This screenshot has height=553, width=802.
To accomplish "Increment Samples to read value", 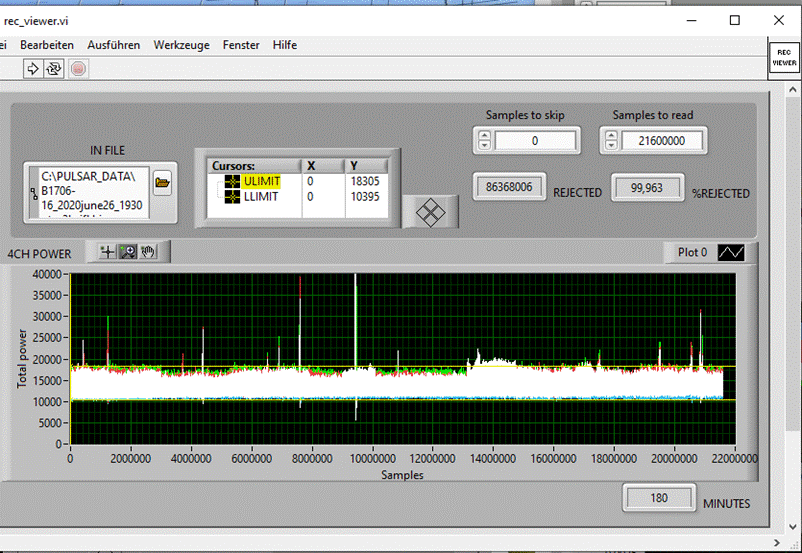I will [611, 136].
